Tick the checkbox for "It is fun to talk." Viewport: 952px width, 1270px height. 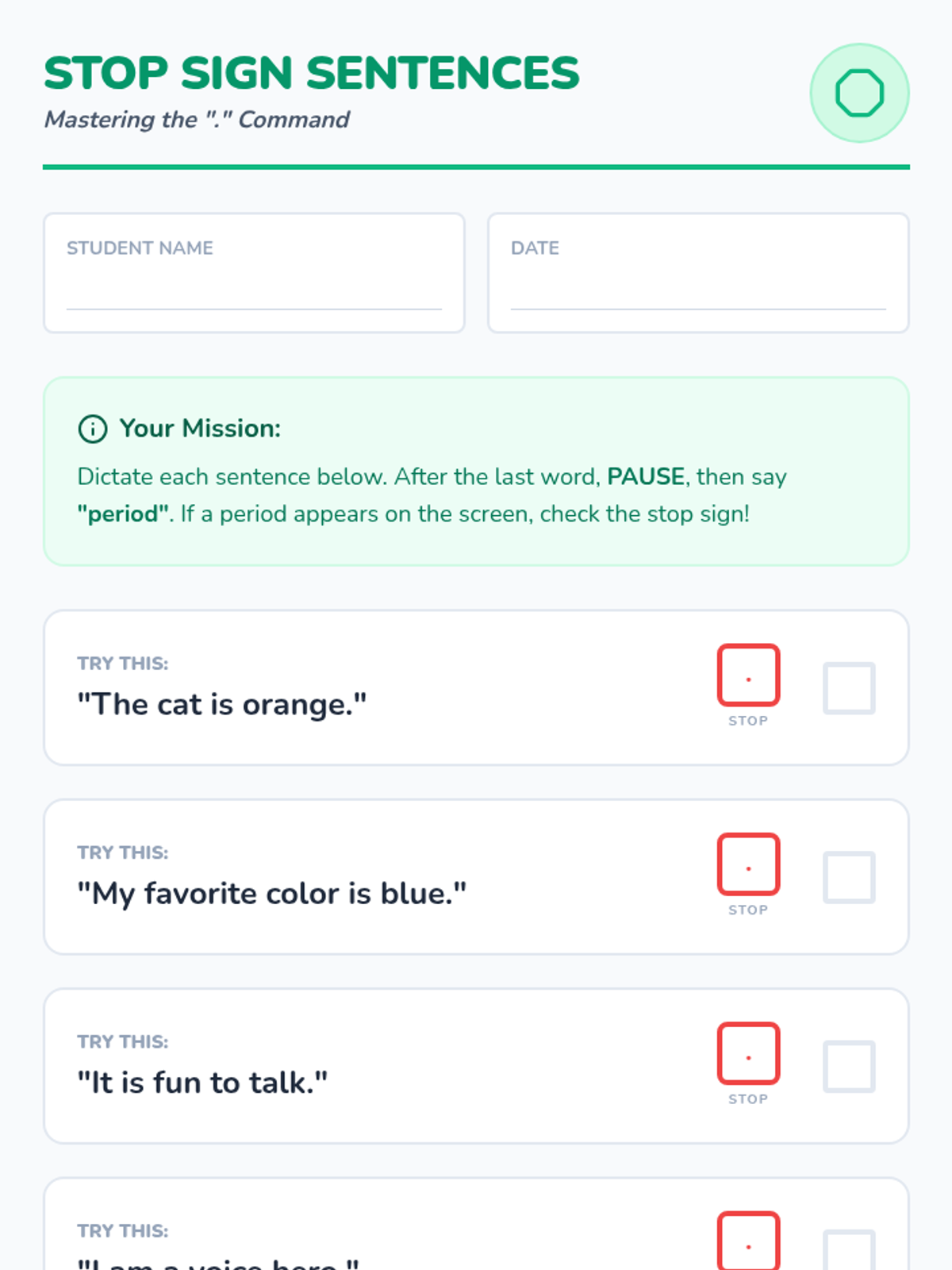849,1066
